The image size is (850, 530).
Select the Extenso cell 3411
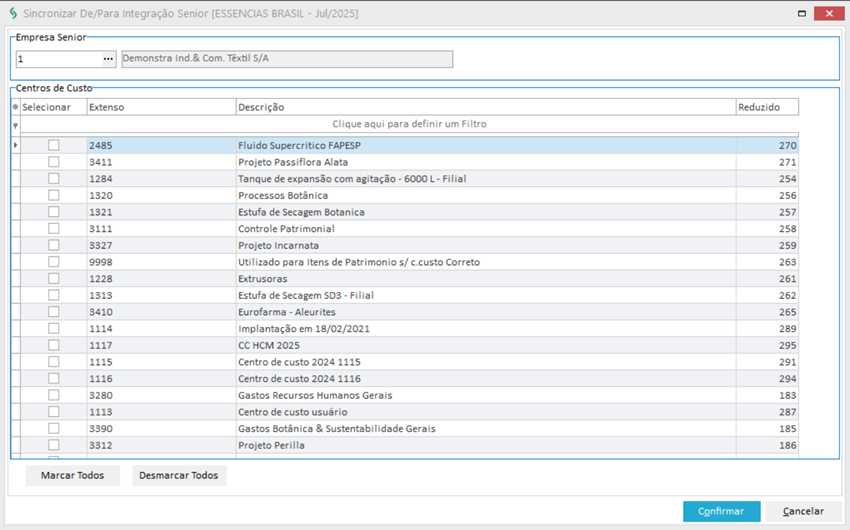[162, 162]
